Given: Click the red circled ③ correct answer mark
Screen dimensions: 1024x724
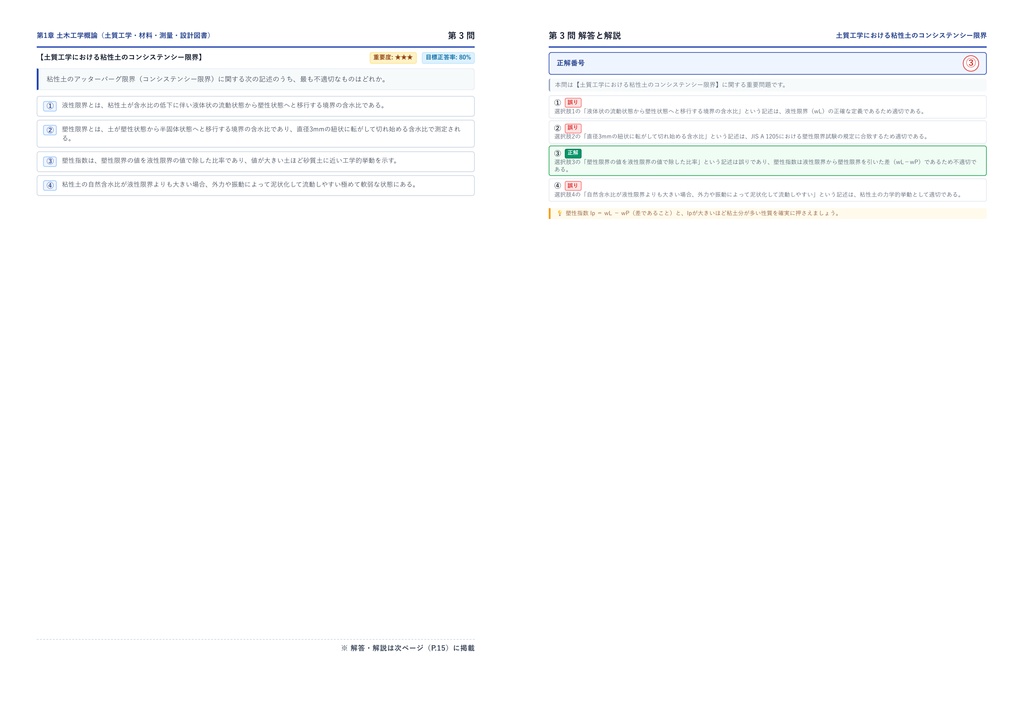Looking at the screenshot, I should (x=970, y=63).
